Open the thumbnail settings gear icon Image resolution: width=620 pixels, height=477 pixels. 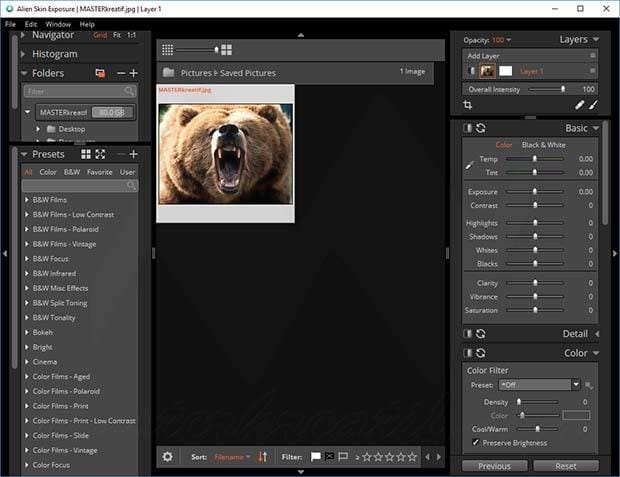click(167, 457)
